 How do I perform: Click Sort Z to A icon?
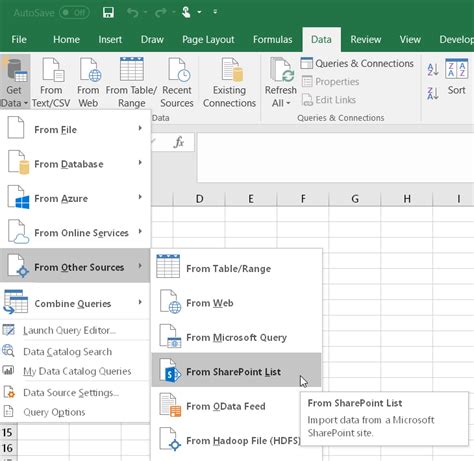click(x=433, y=93)
